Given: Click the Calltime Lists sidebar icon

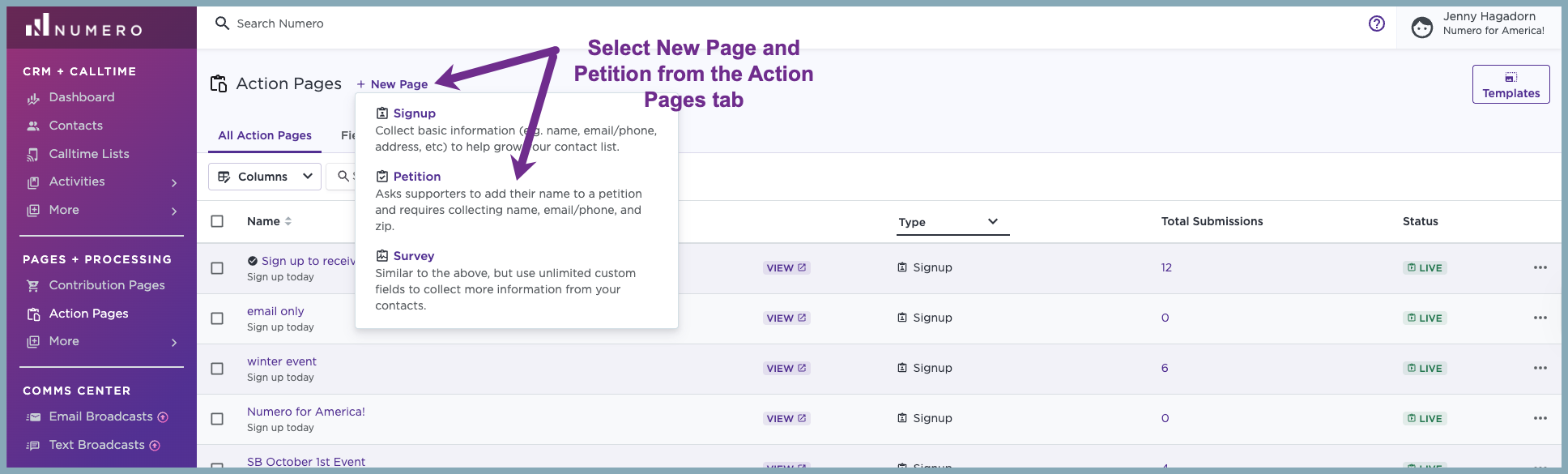Looking at the screenshot, I should click(x=33, y=155).
